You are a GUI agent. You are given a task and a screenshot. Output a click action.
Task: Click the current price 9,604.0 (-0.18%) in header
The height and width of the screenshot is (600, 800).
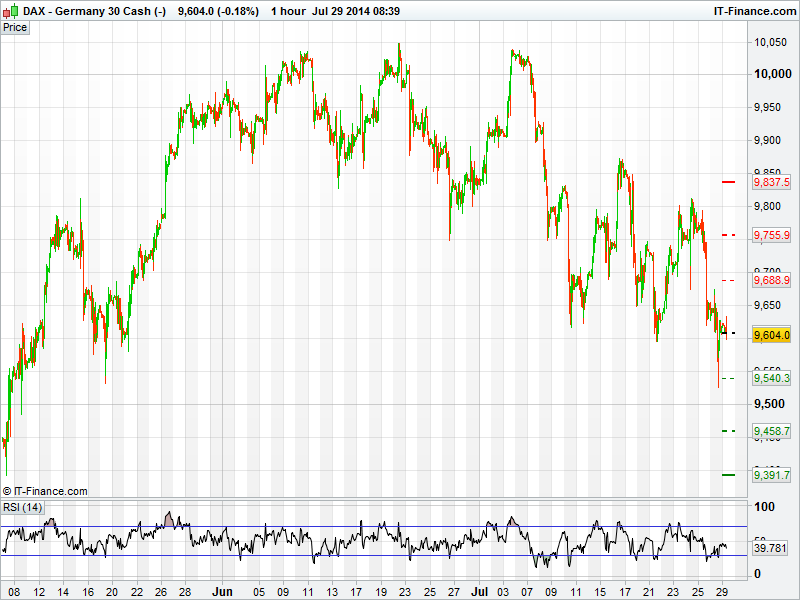[x=218, y=11]
